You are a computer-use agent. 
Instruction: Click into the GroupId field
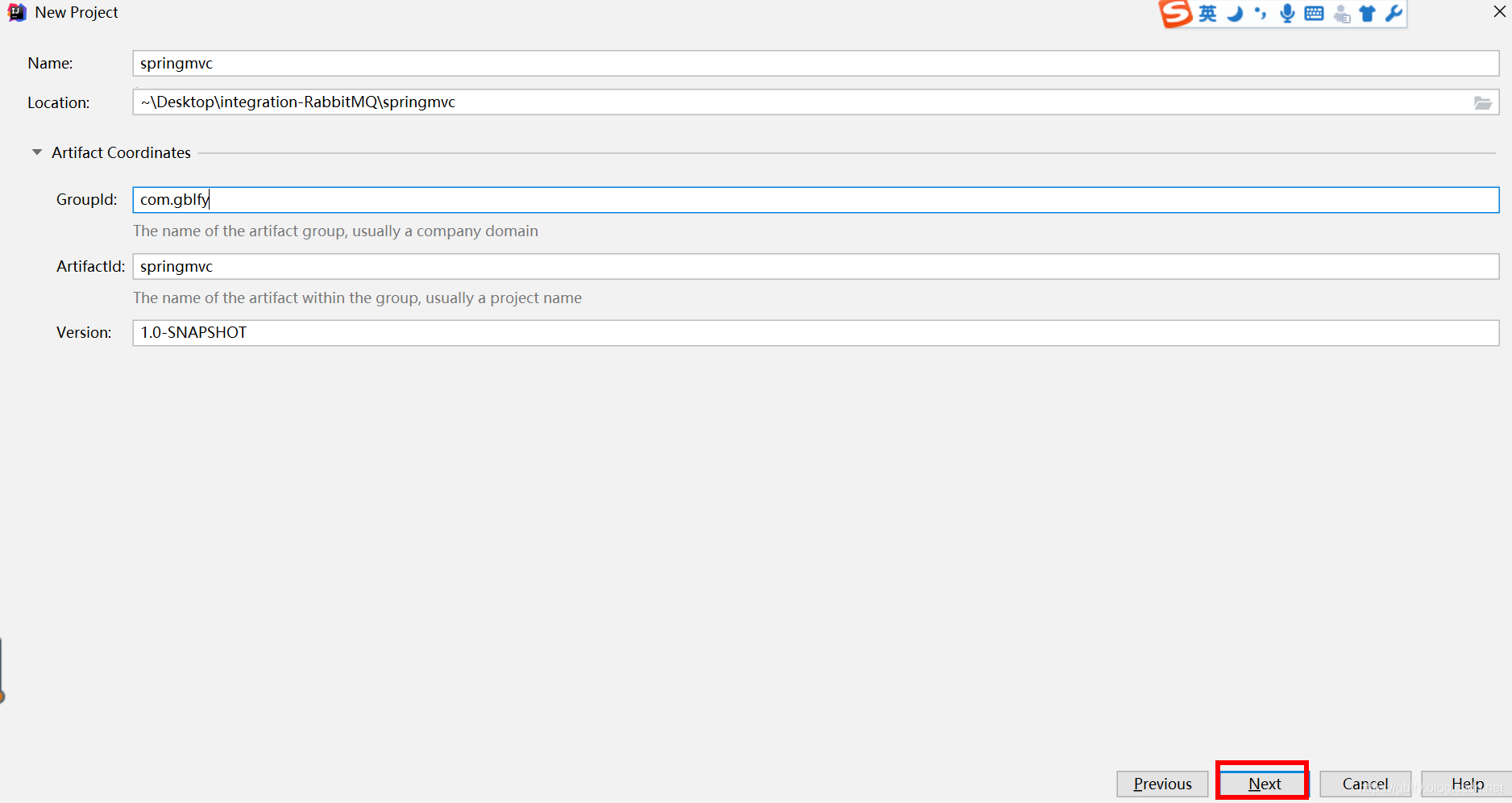tap(816, 200)
